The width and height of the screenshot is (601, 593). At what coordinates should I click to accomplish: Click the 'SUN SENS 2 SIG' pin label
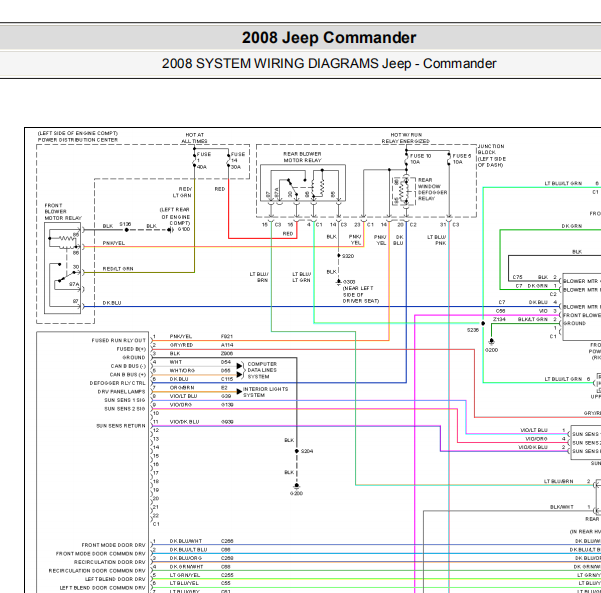coord(125,409)
